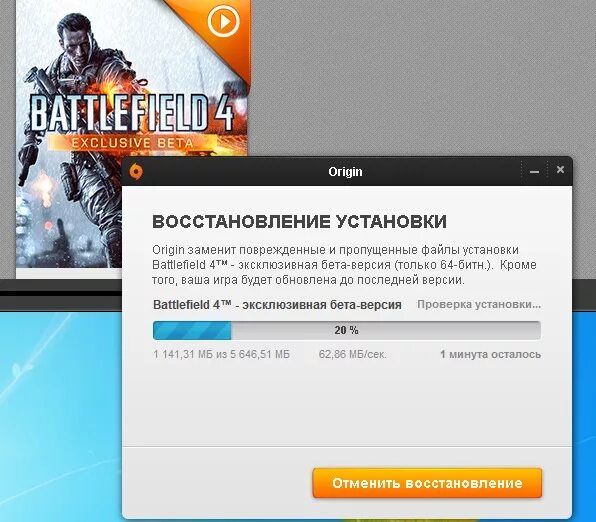
Task: Close the Origin dialog window
Action: pyautogui.click(x=560, y=170)
